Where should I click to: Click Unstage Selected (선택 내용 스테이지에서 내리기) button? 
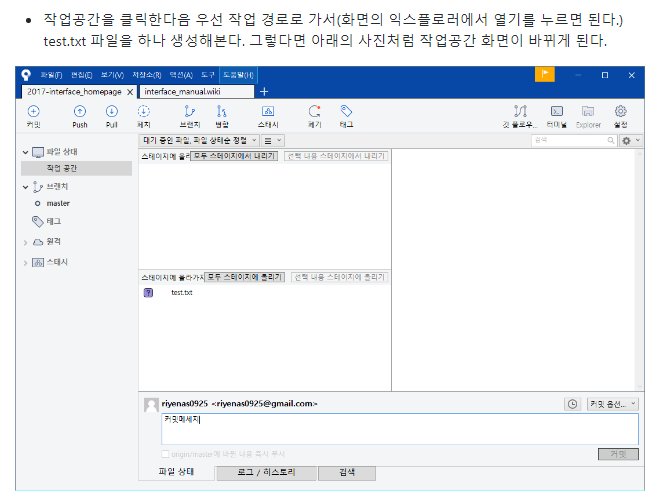(x=336, y=156)
